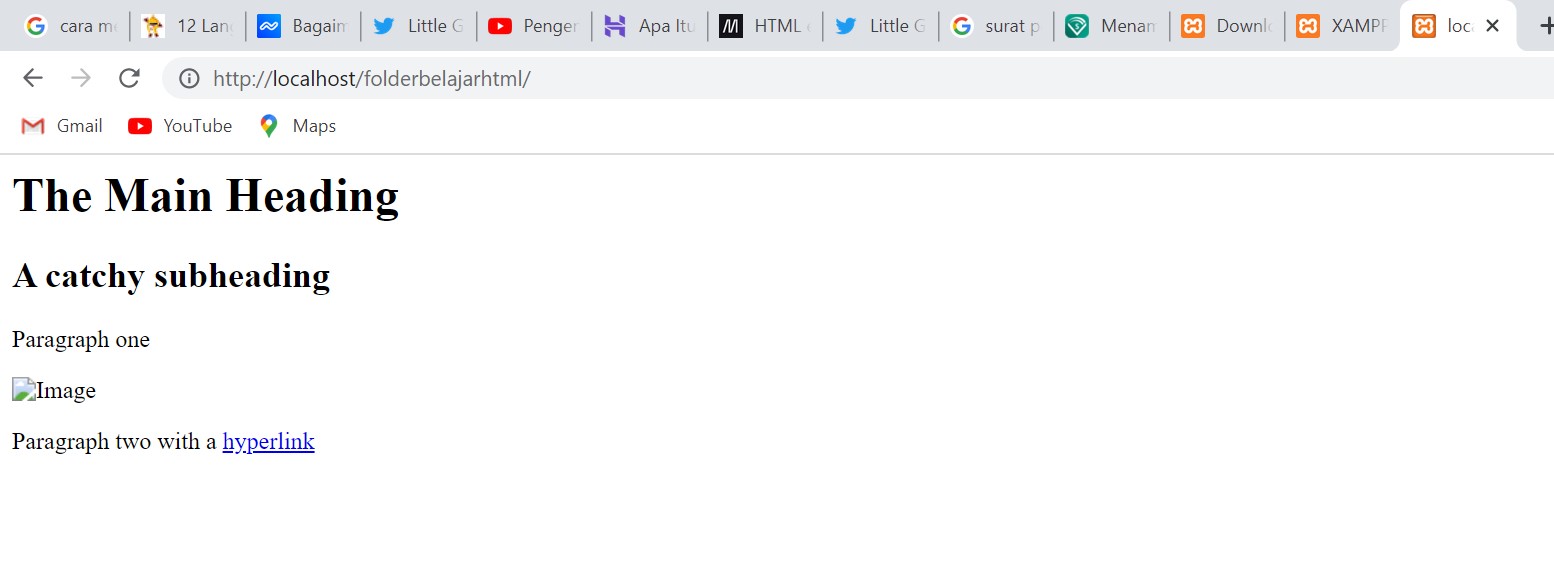Image resolution: width=1554 pixels, height=588 pixels.
Task: Open the site information (i) icon
Action: point(189,77)
